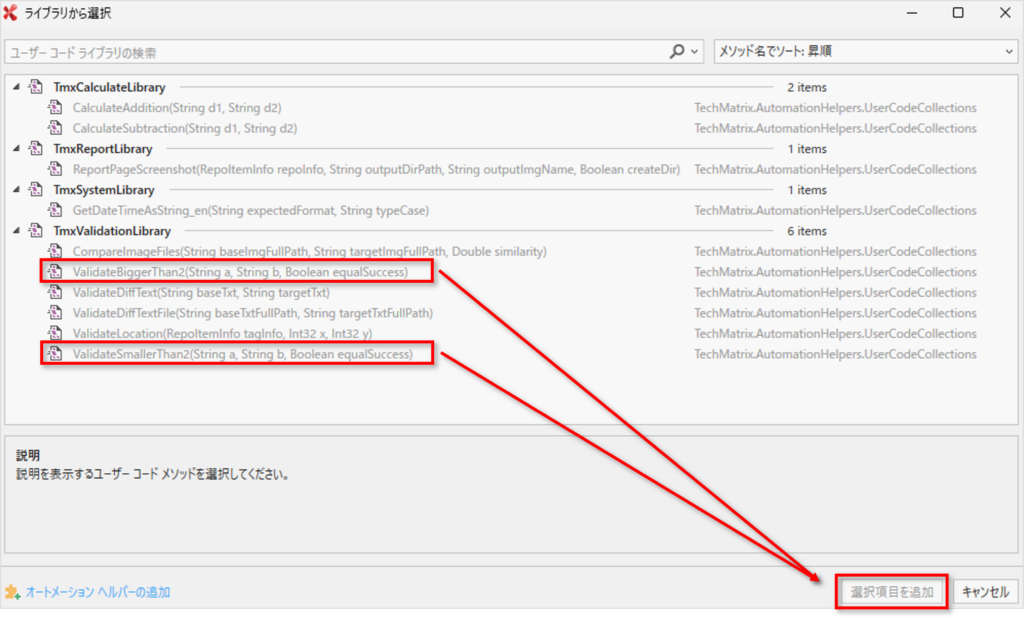Click the search magnifier icon
The height and width of the screenshot is (618, 1024).
click(678, 52)
